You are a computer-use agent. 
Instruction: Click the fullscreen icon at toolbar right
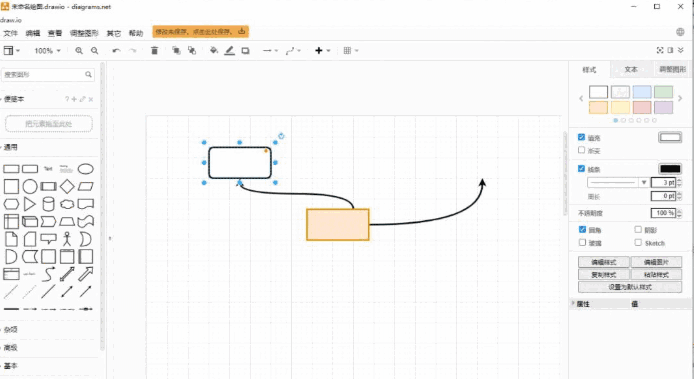click(659, 50)
